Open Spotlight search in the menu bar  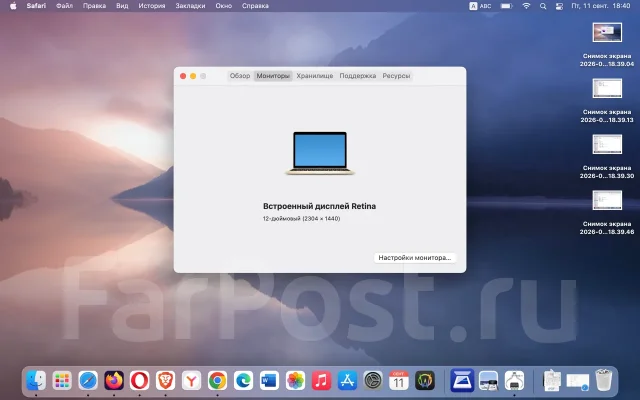point(543,6)
